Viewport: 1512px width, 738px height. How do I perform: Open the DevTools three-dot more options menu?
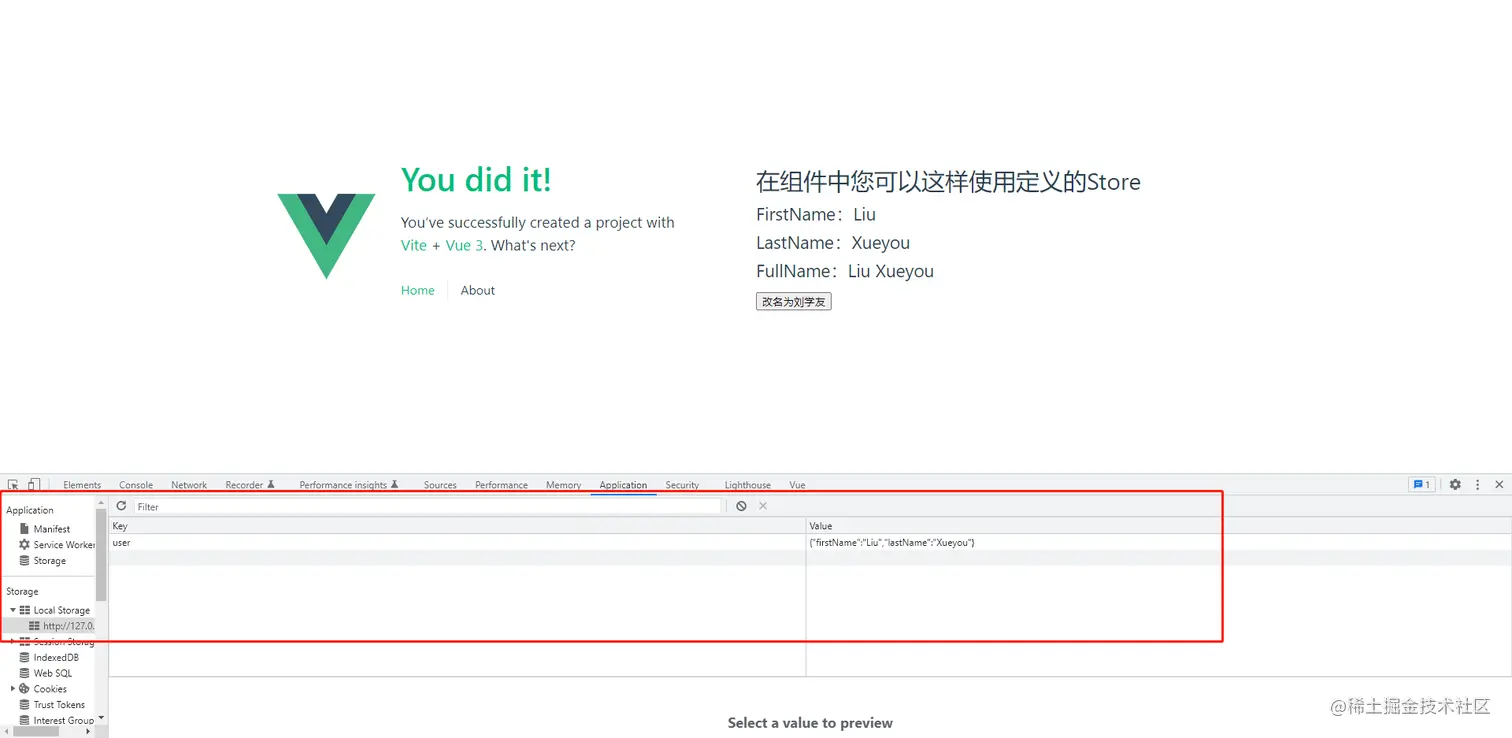tap(1477, 485)
